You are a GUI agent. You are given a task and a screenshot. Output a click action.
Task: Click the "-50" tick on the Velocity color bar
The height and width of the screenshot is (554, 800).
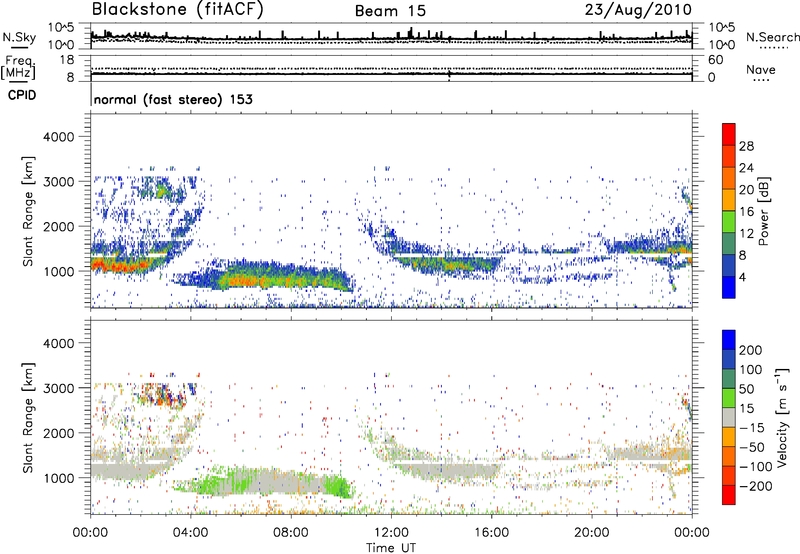click(752, 447)
